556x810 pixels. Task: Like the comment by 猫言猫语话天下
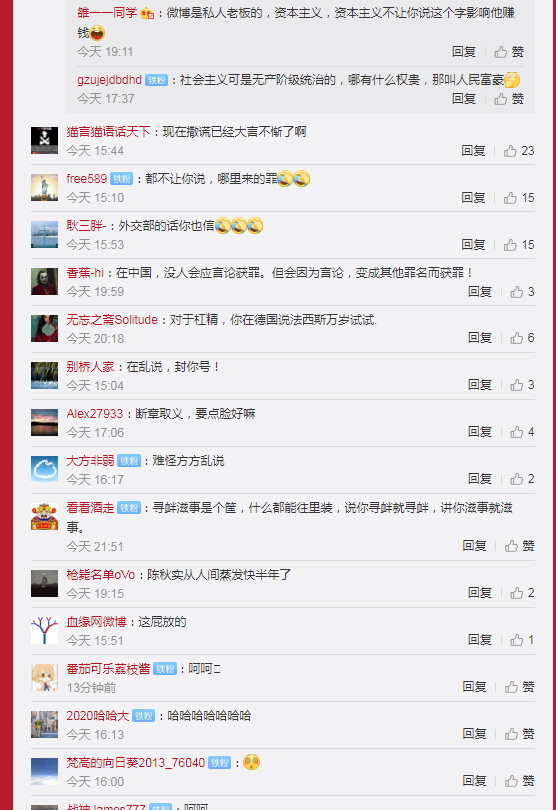(x=519, y=151)
